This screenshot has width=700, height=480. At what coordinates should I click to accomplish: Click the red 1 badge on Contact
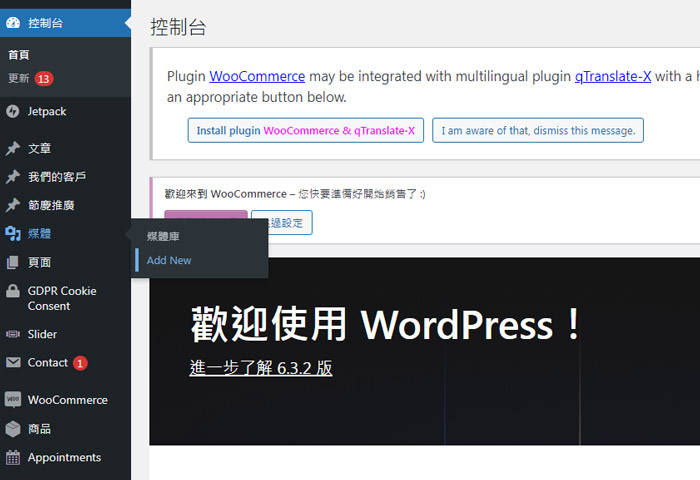click(x=80, y=363)
